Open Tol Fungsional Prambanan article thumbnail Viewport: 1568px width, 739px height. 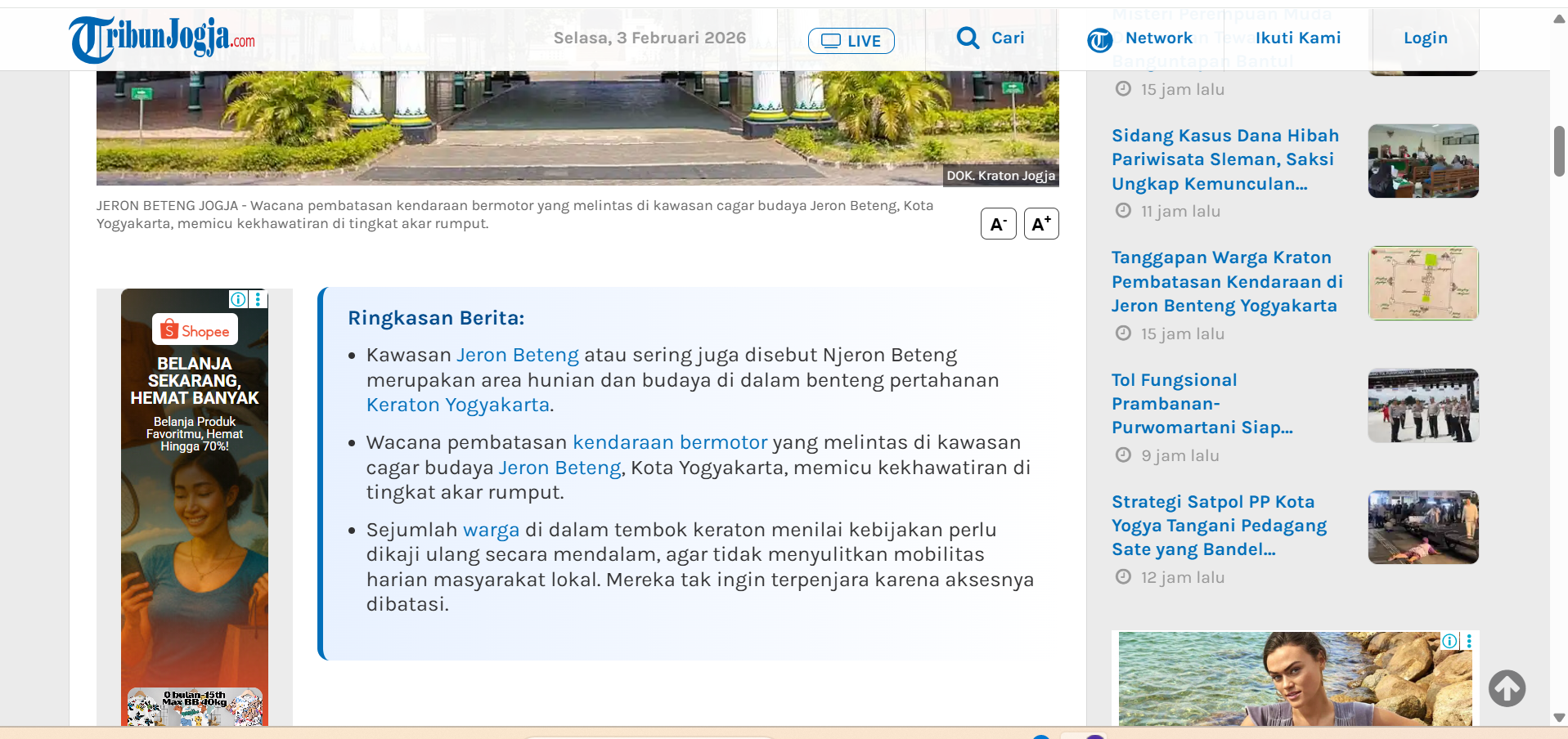point(1422,405)
